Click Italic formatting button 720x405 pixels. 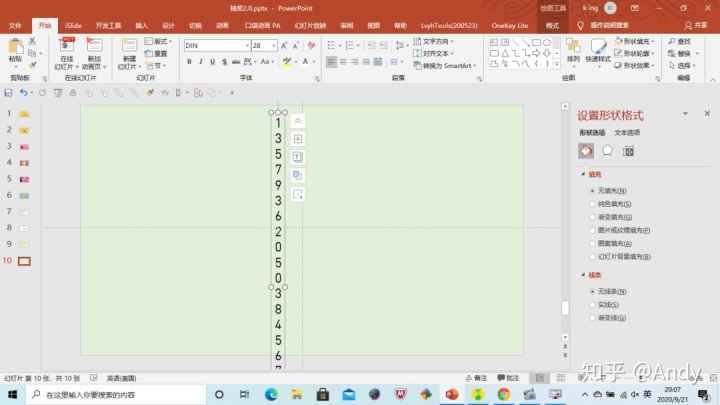click(201, 62)
